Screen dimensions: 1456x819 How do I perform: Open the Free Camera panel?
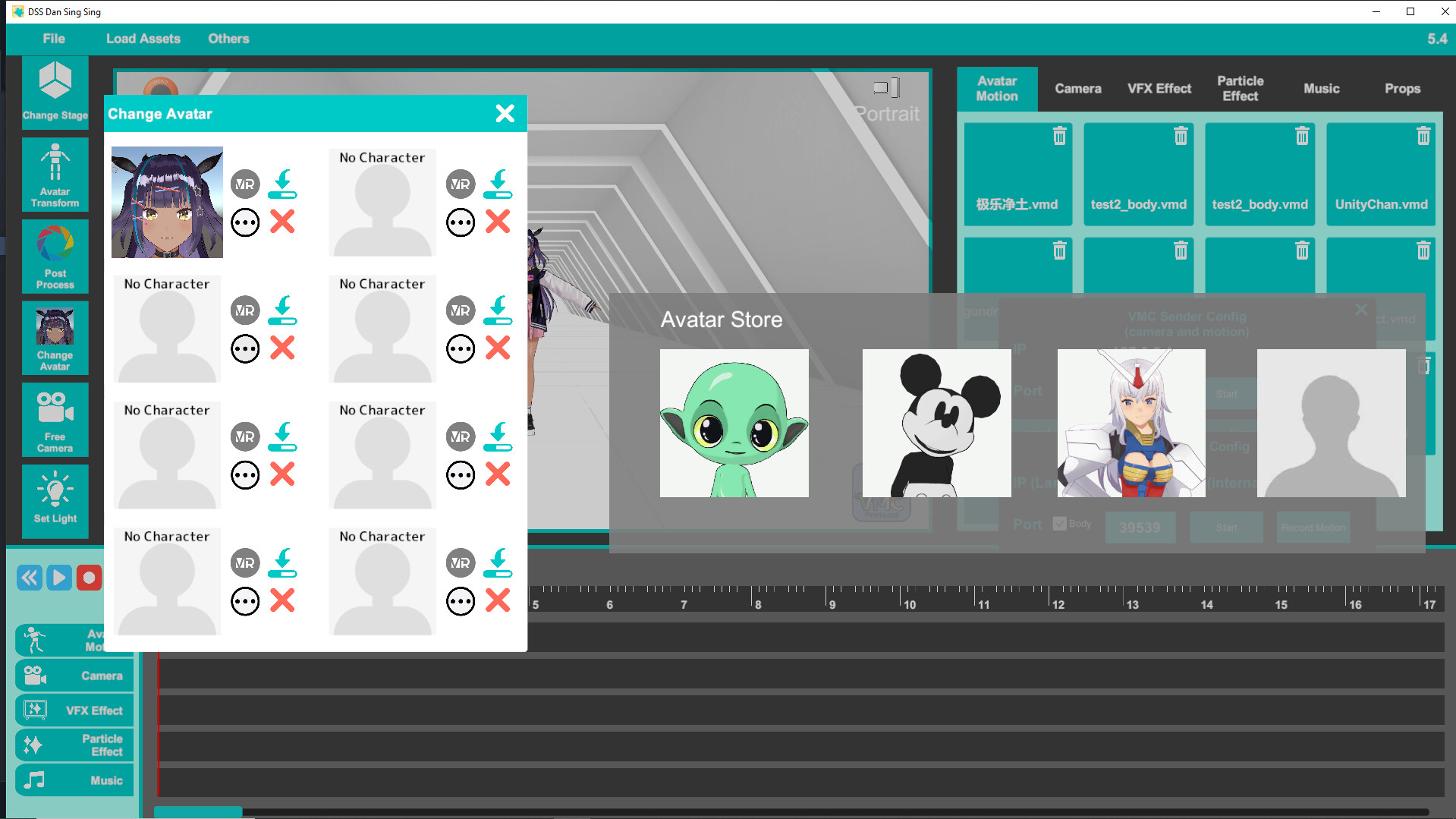click(54, 420)
